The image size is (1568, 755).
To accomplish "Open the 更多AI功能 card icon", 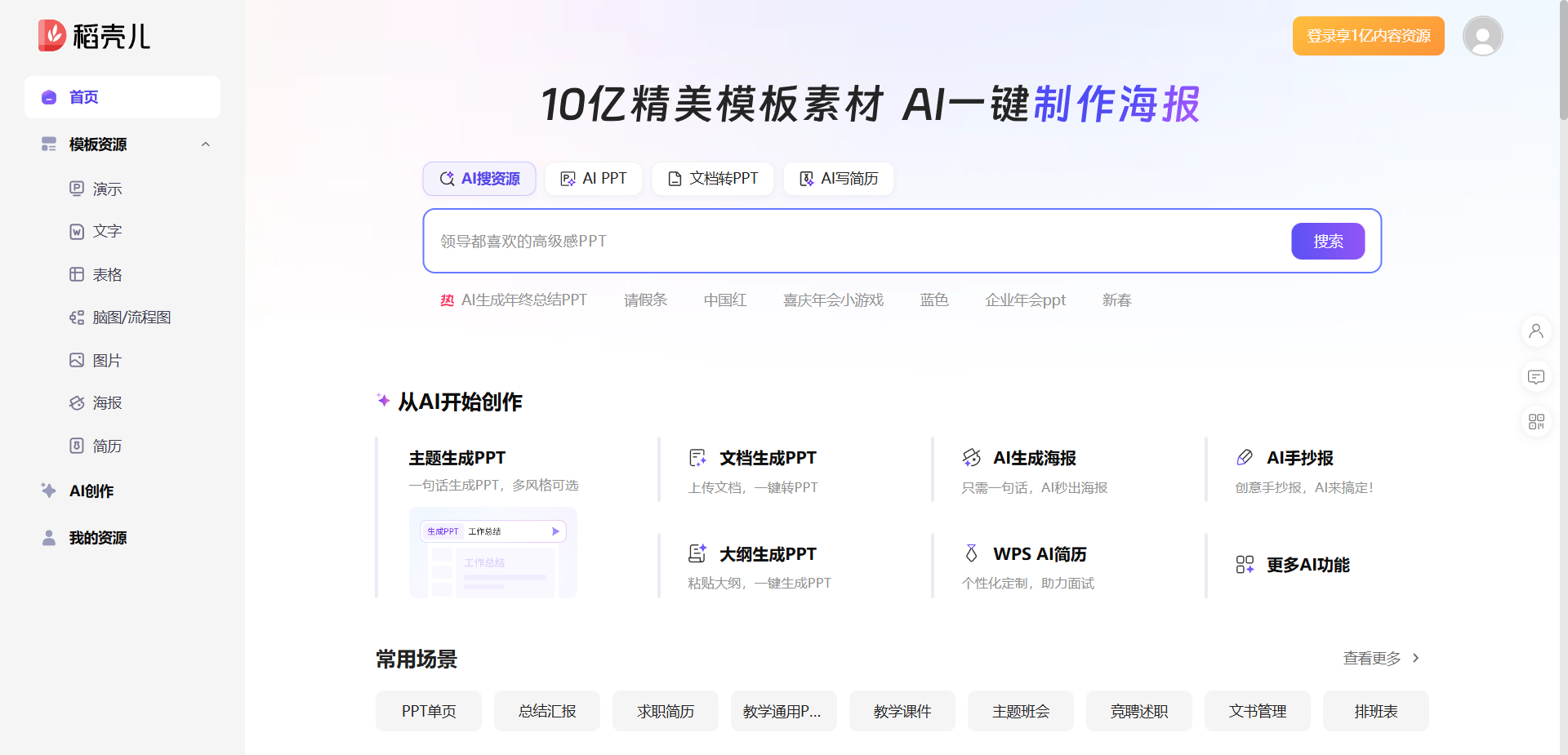I will [x=1245, y=564].
